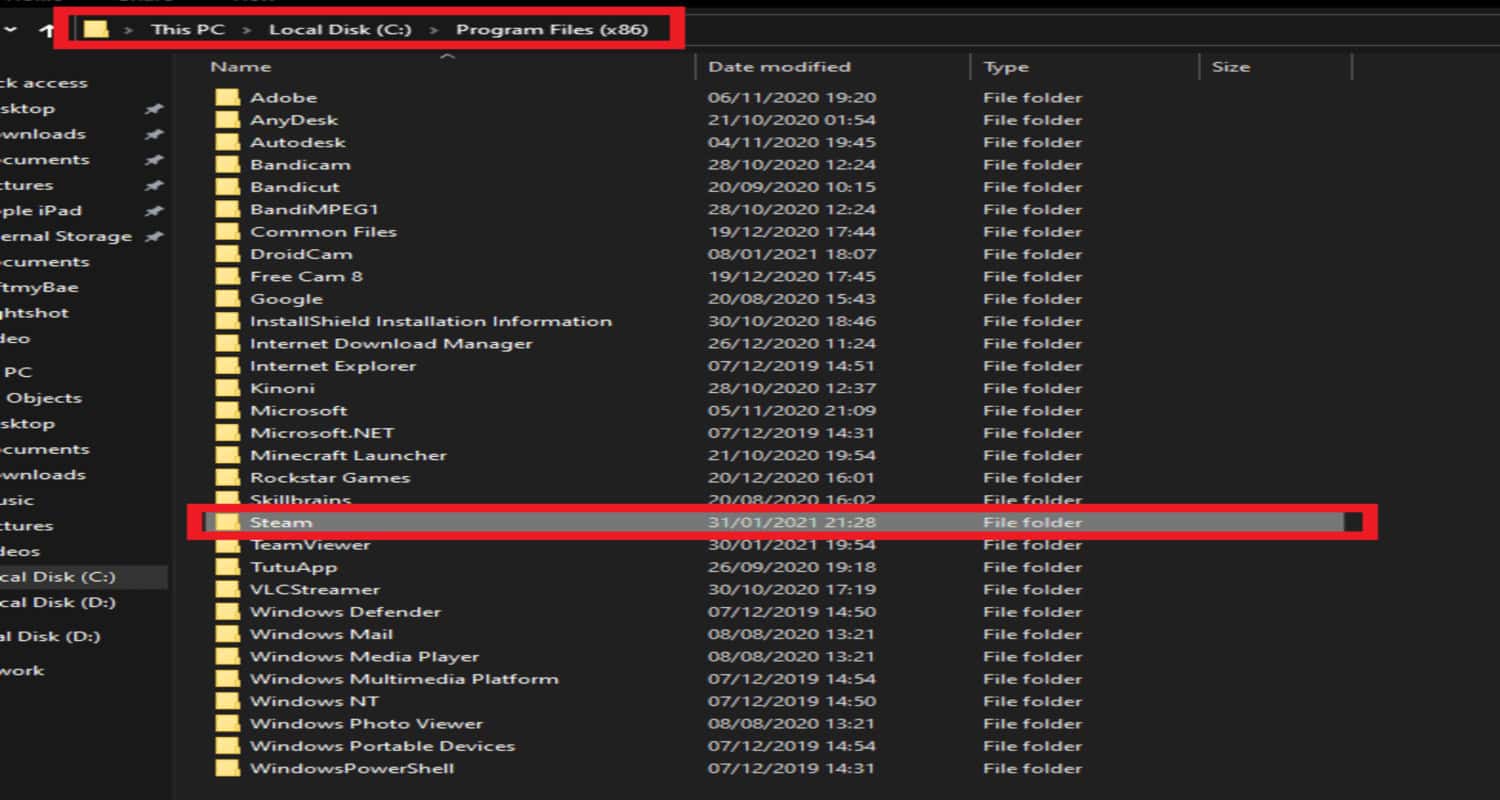The image size is (1500, 800).
Task: Click the folder icon in address bar
Action: 96,29
